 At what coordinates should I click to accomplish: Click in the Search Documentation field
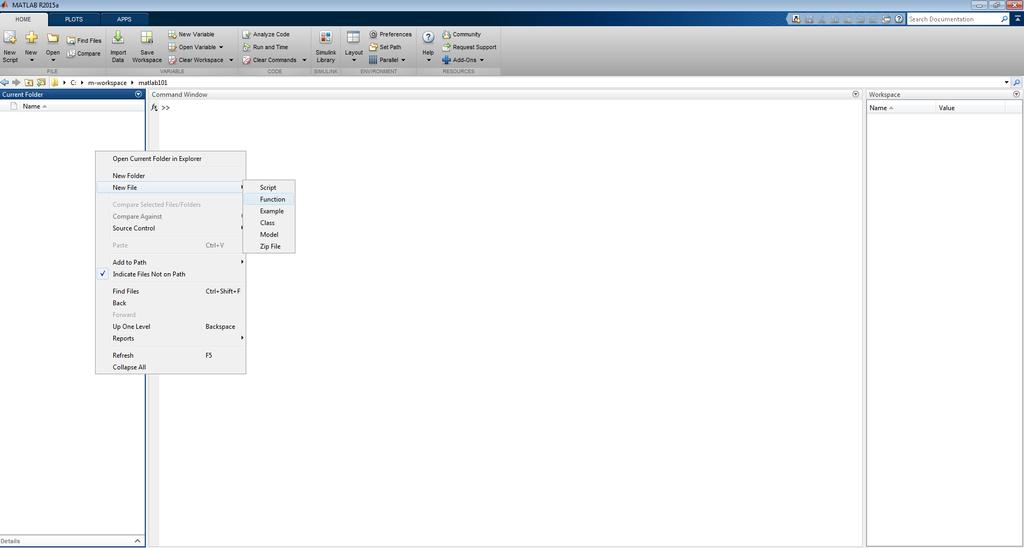[x=953, y=19]
